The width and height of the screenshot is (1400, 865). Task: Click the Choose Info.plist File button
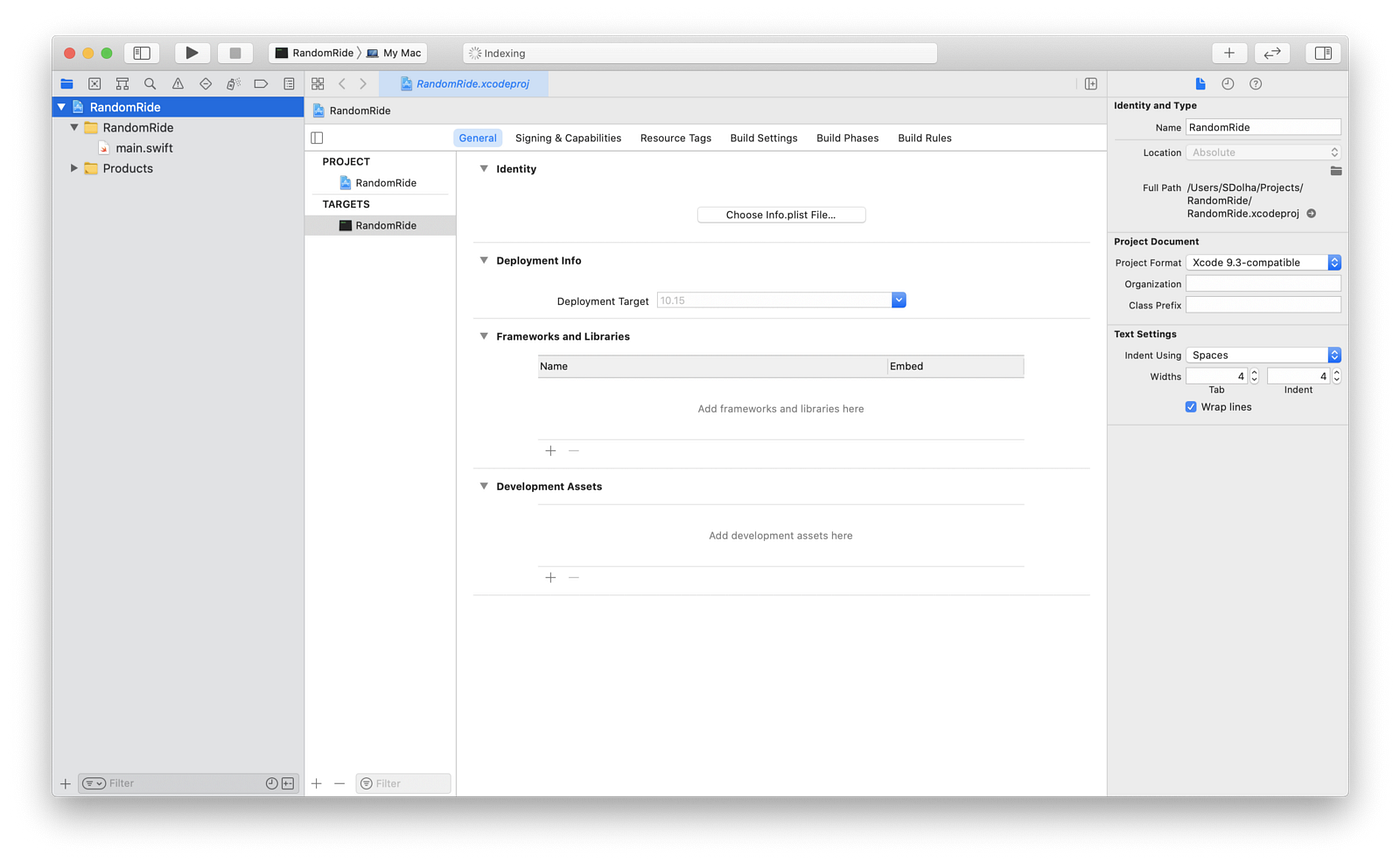[781, 214]
